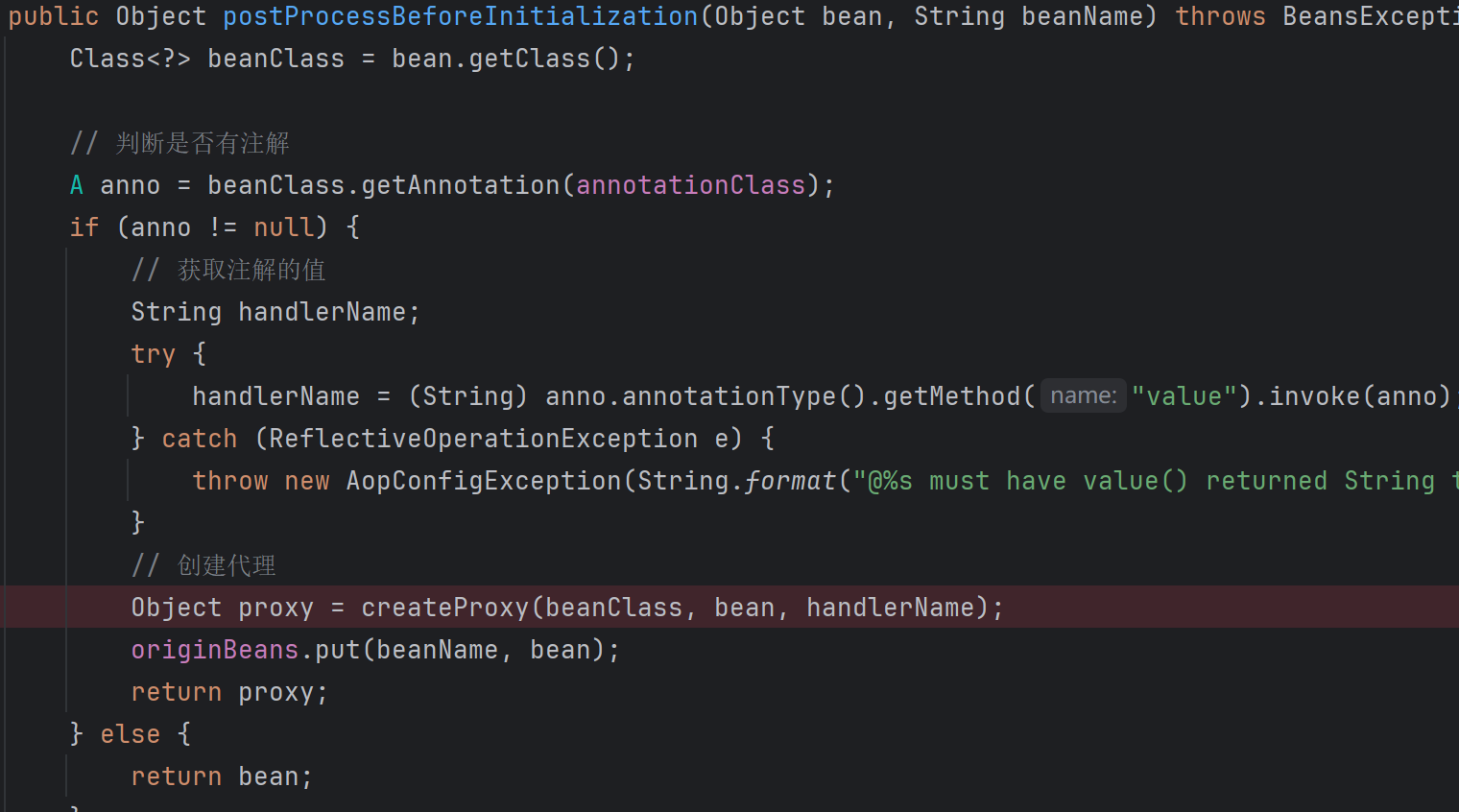Click the italic 'format' method call

(x=791, y=481)
